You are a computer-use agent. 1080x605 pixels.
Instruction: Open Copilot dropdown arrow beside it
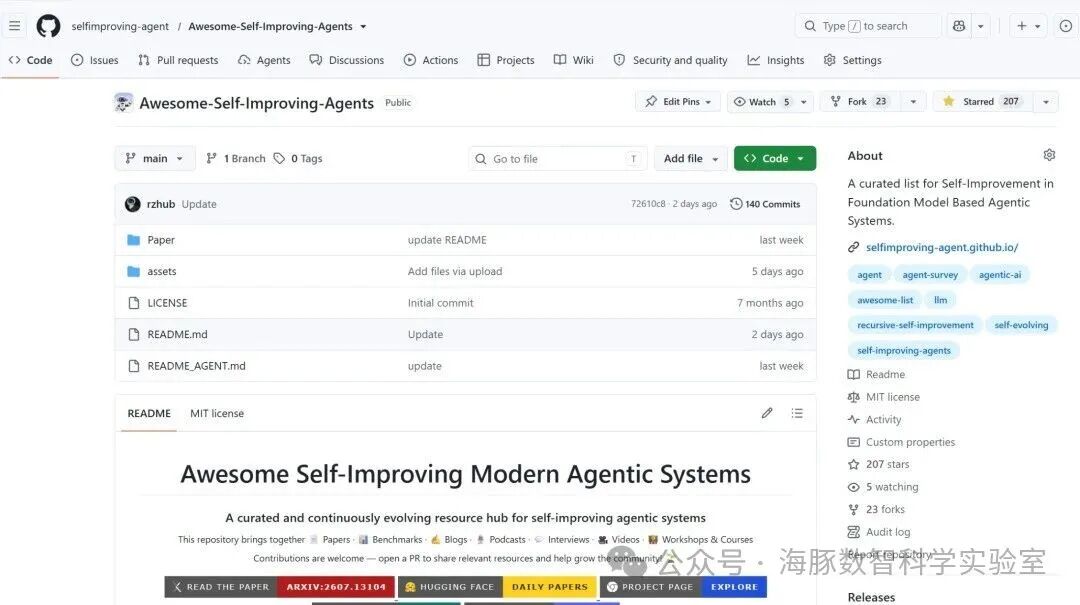pyautogui.click(x=980, y=26)
